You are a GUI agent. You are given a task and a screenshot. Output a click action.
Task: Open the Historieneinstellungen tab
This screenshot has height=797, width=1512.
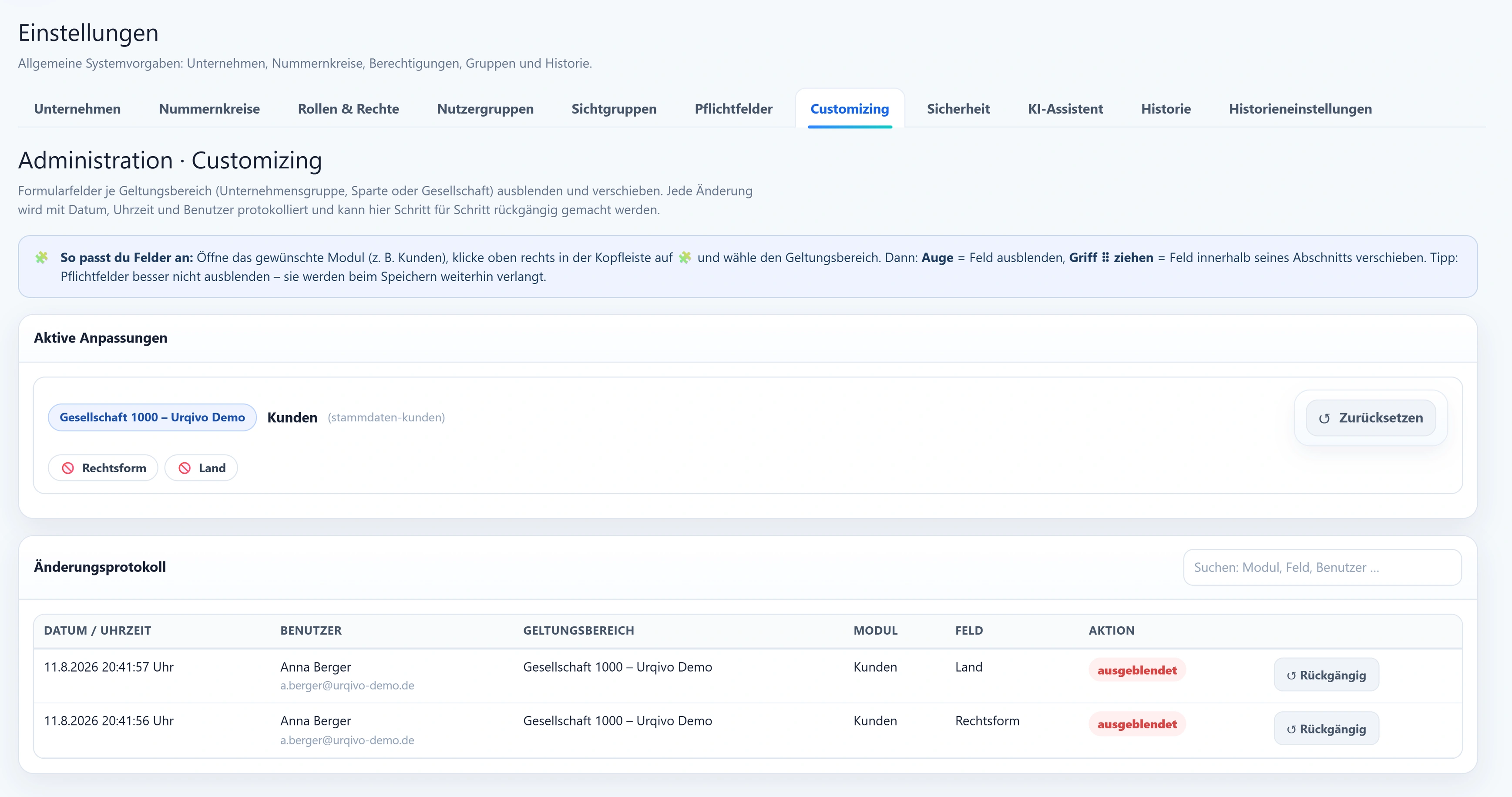1300,108
